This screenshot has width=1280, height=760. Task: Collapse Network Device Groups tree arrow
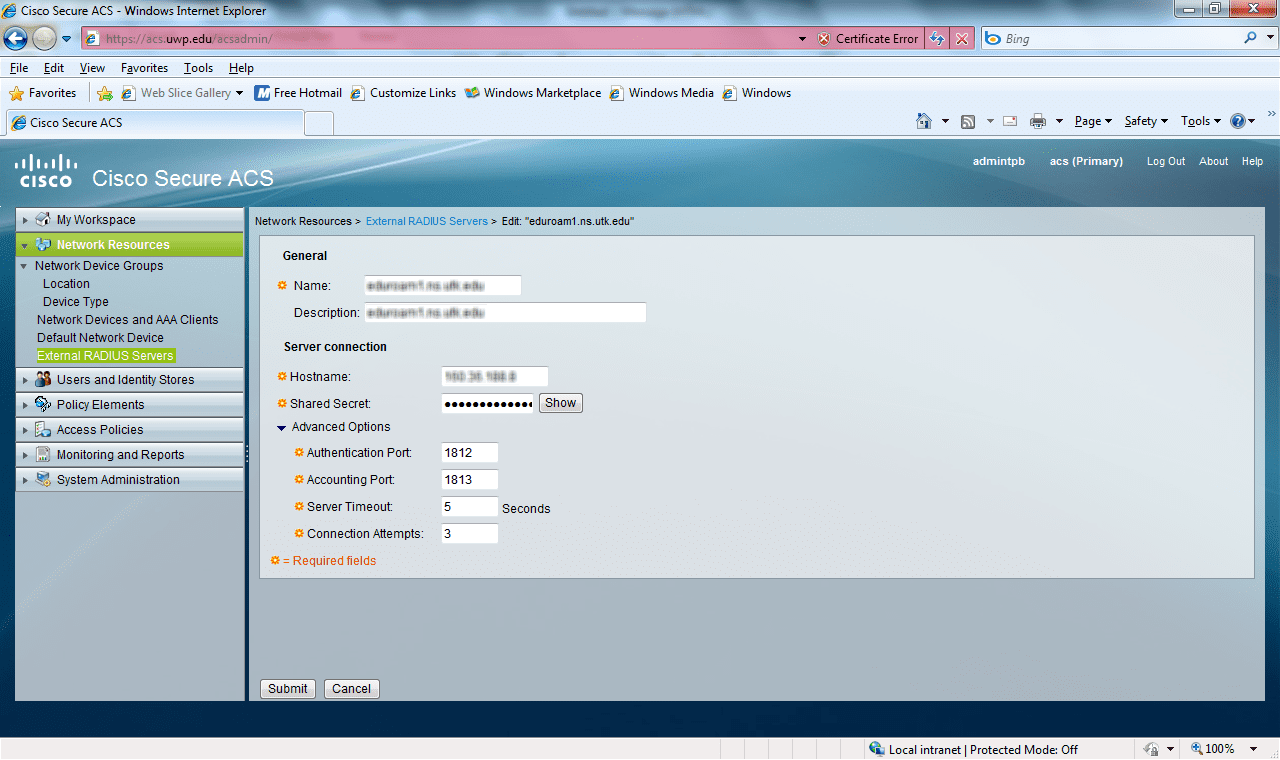click(25, 266)
